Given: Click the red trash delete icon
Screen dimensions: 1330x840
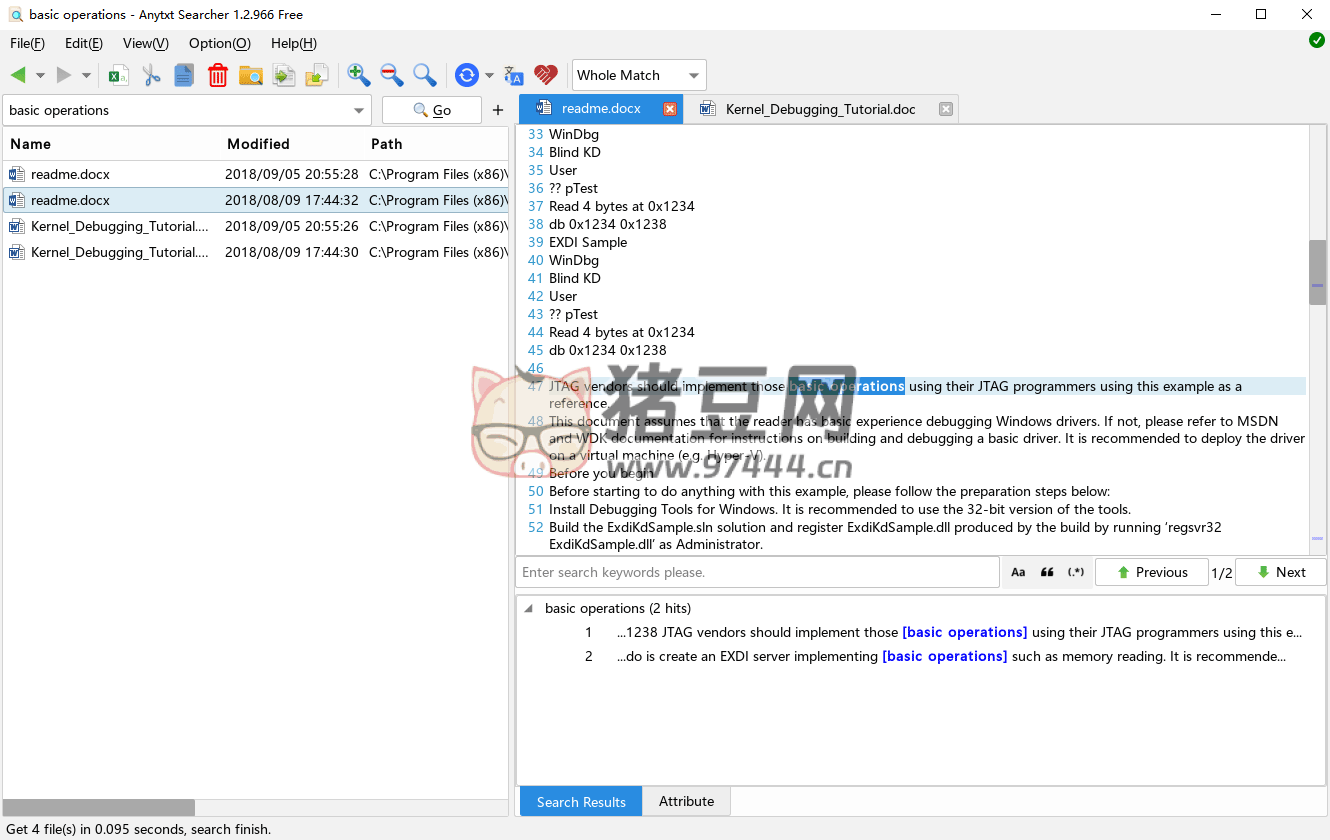Looking at the screenshot, I should coord(217,75).
